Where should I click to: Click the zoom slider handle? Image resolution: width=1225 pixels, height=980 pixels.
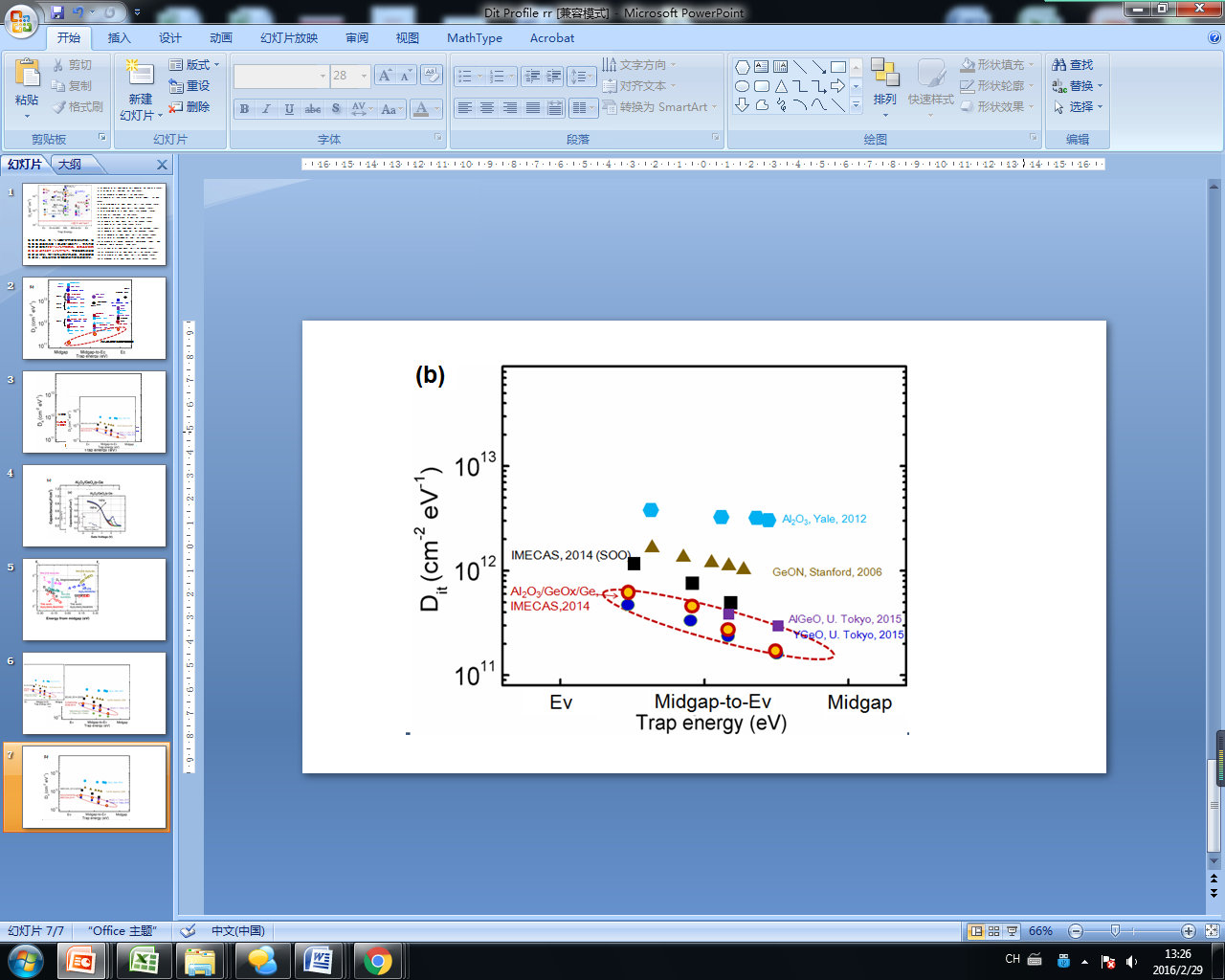point(1115,931)
